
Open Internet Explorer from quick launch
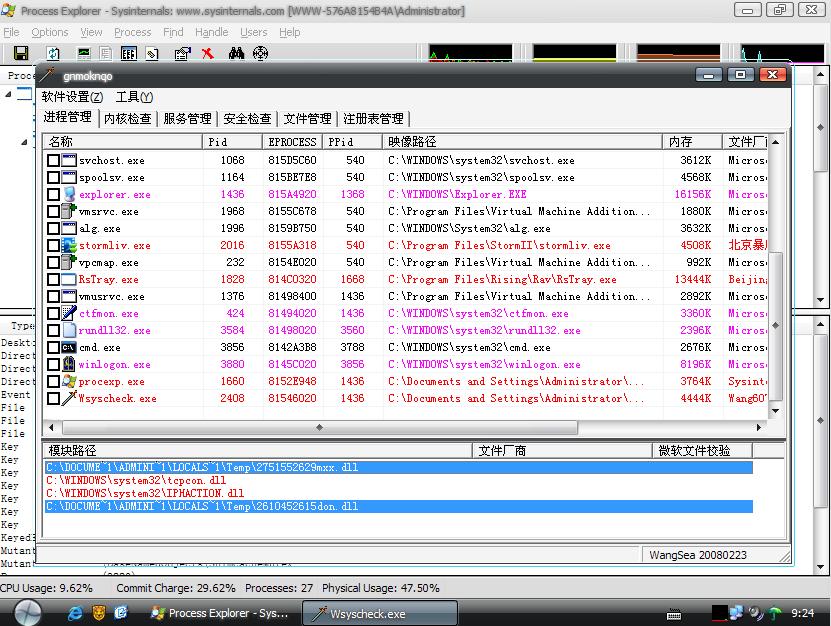[x=73, y=612]
